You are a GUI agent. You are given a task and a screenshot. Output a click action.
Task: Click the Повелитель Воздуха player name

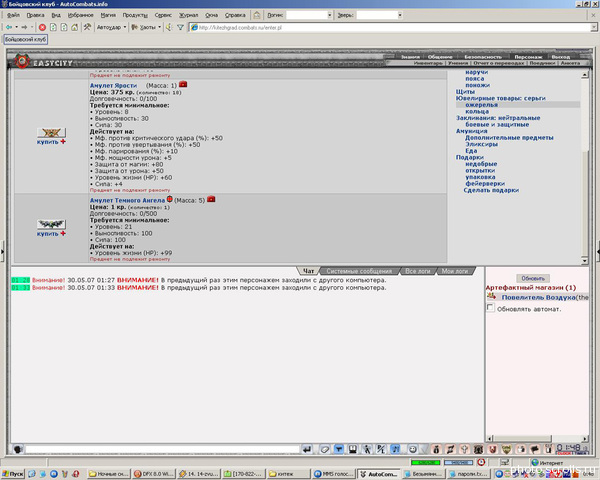538,297
